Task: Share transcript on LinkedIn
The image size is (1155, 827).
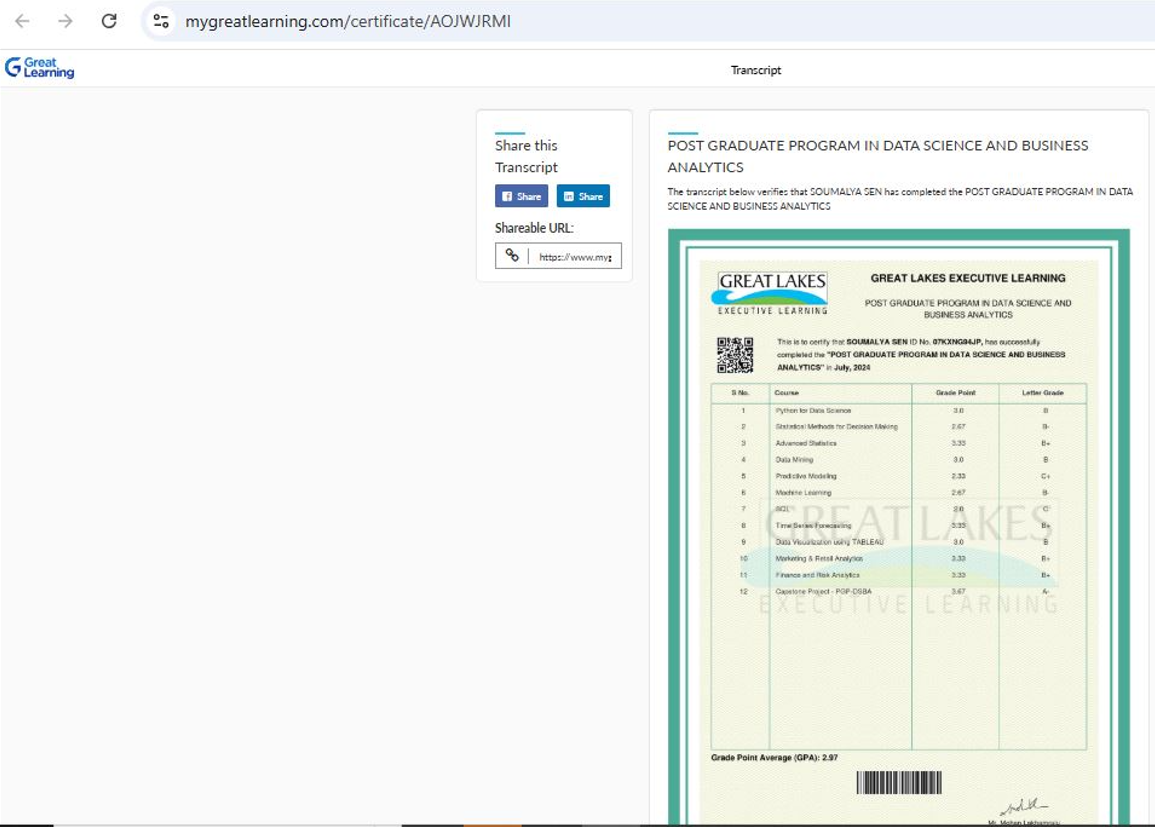Action: [x=583, y=196]
